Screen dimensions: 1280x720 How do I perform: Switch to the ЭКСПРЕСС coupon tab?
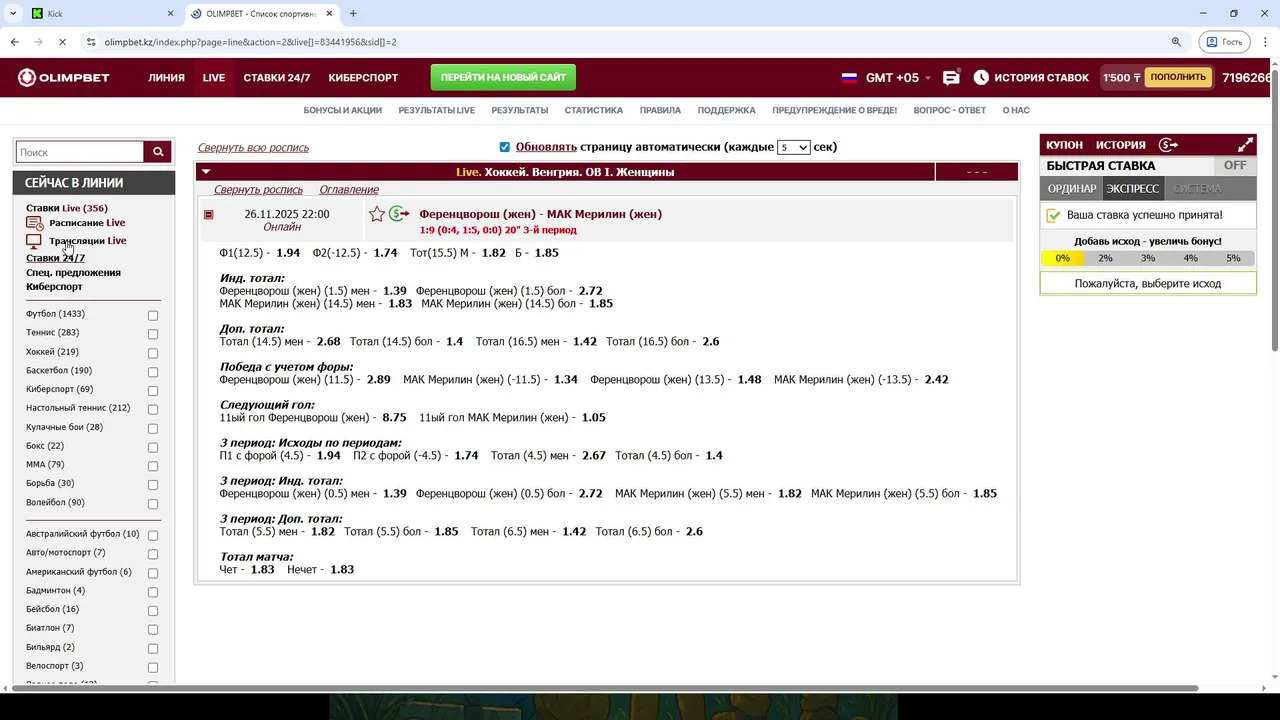pos(1132,188)
